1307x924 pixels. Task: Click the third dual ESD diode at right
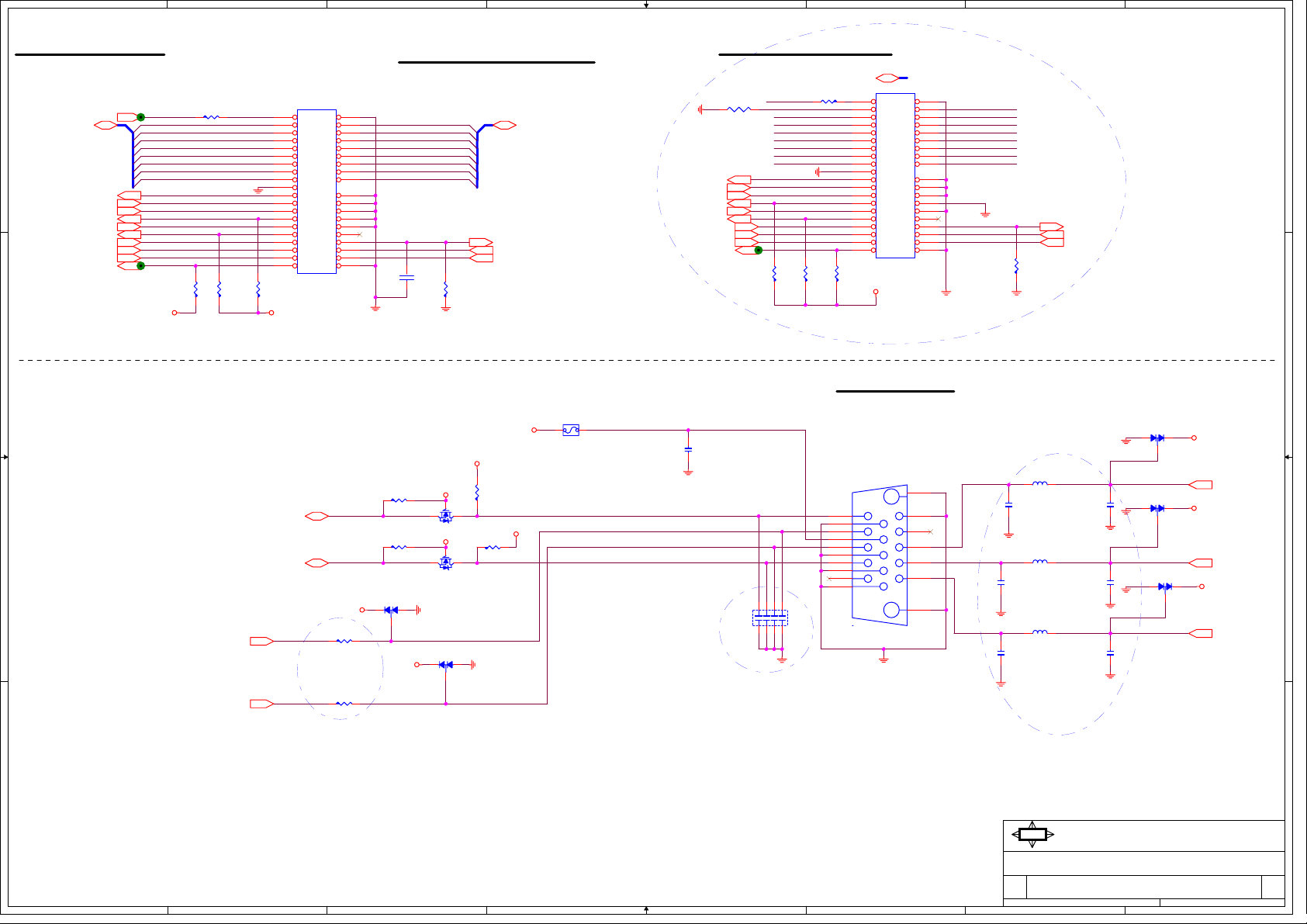(x=1165, y=587)
